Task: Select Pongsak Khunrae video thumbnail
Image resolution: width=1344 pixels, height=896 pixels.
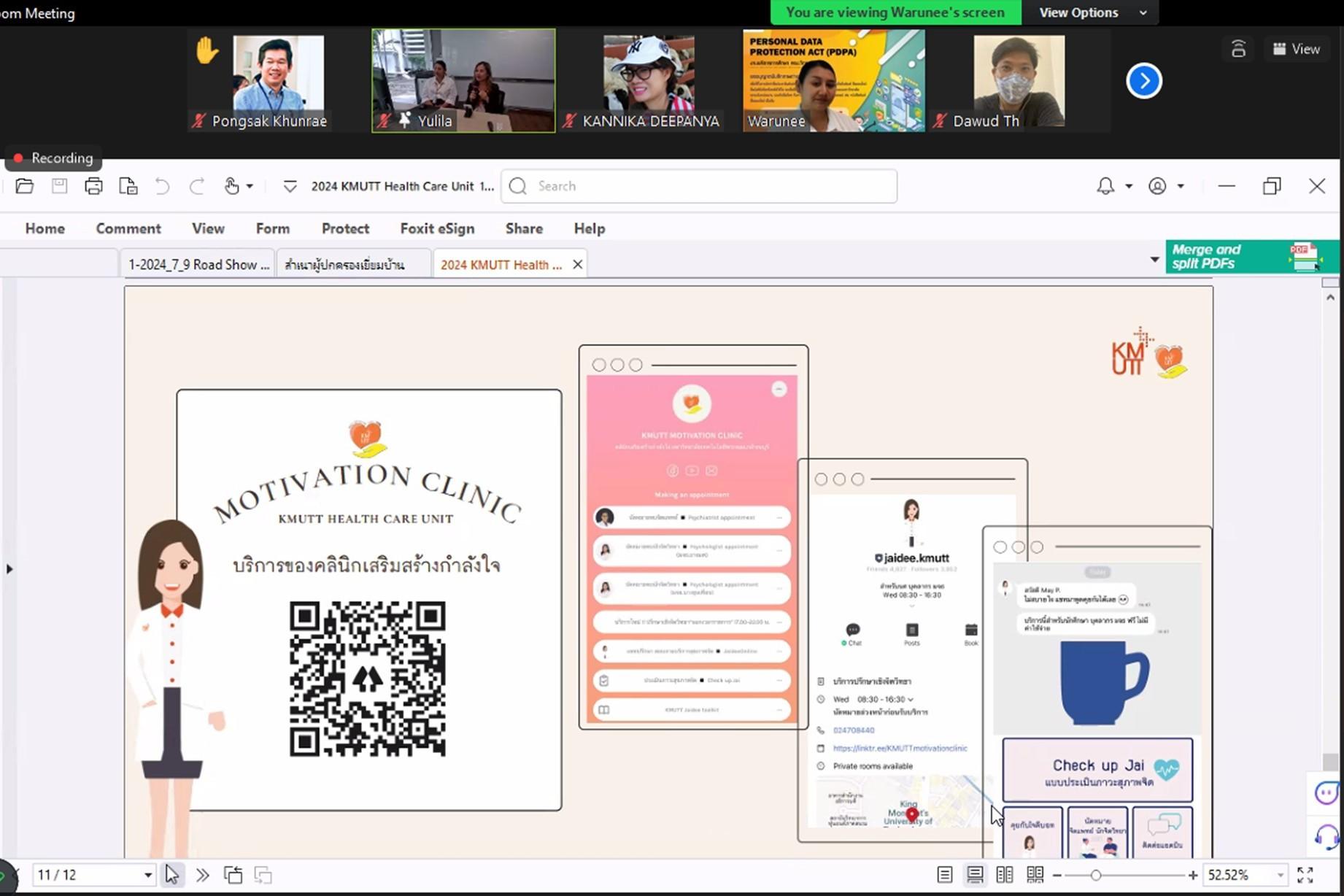Action: click(277, 81)
